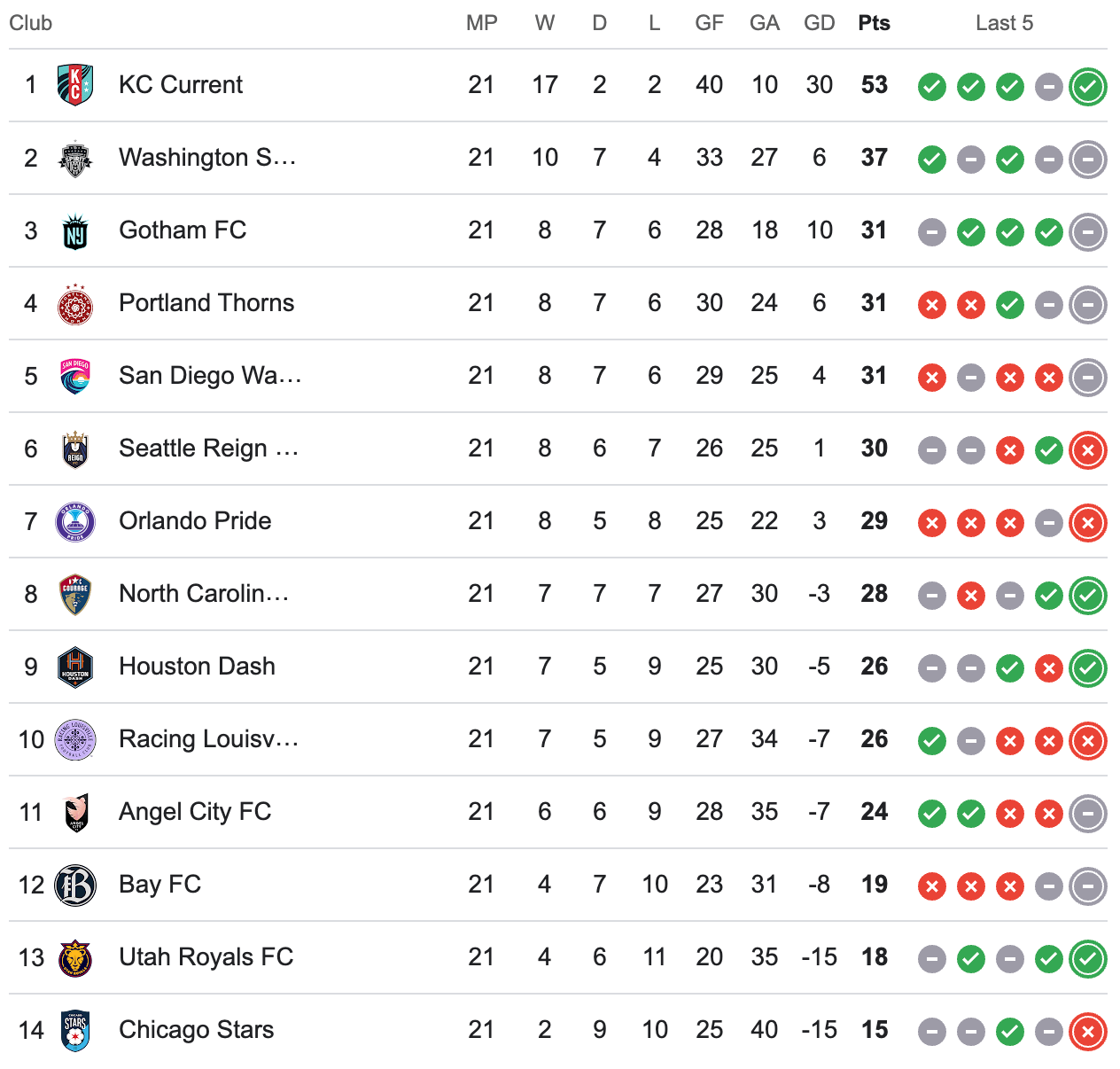Click Washington Spirit's latest draw result icon

pos(1088,160)
